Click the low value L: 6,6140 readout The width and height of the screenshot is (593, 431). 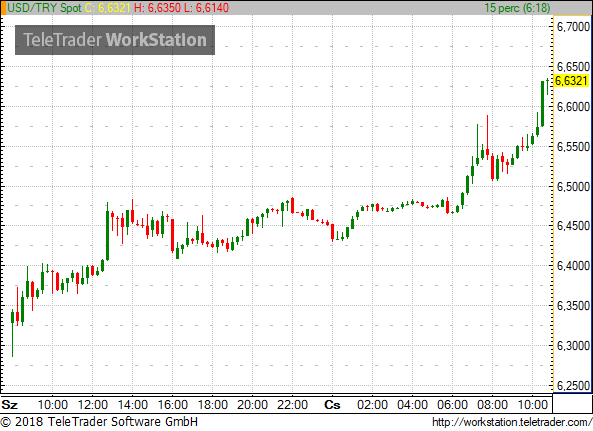pyautogui.click(x=206, y=8)
